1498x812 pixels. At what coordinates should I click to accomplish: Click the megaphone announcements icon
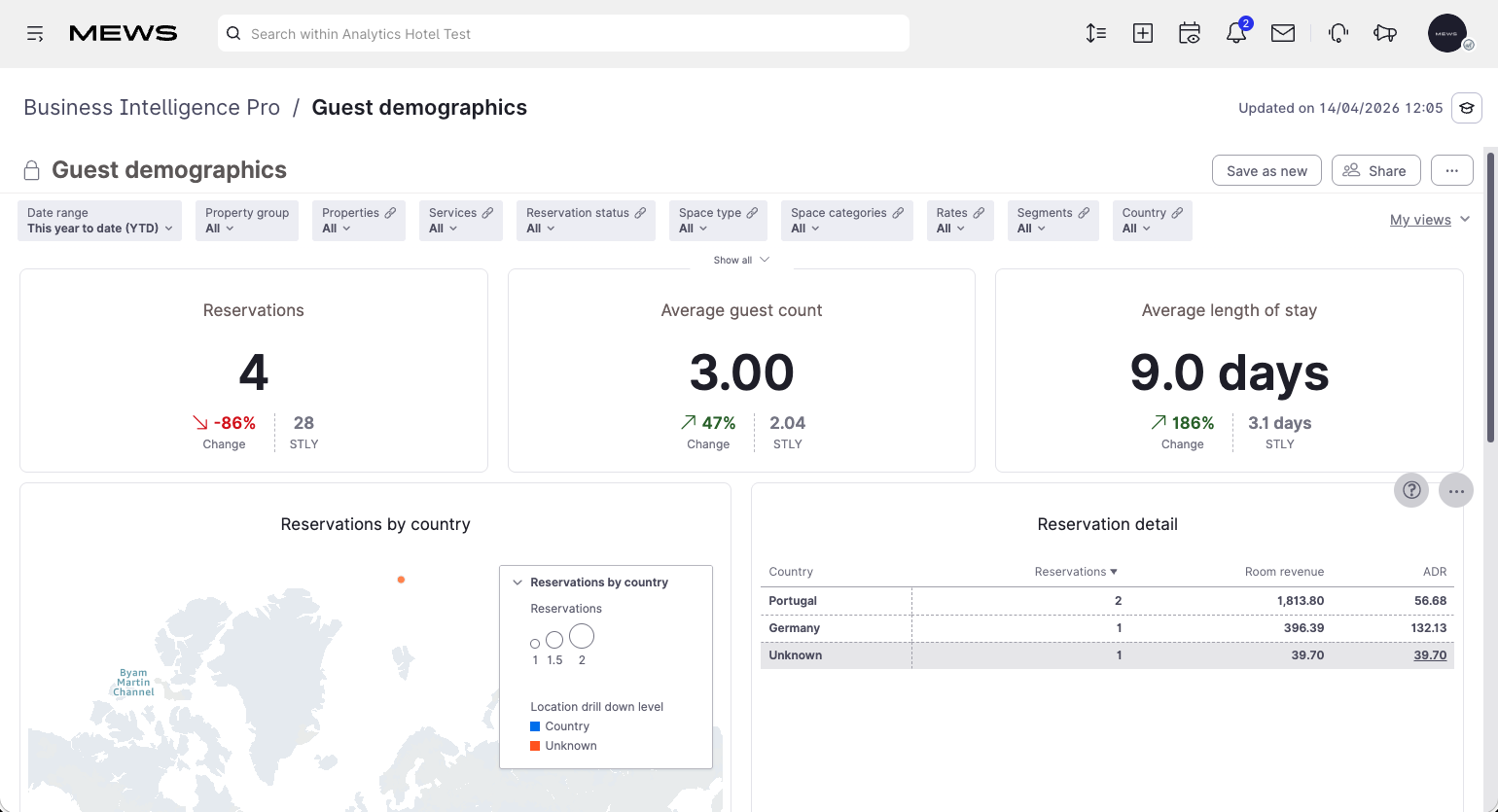click(1385, 33)
